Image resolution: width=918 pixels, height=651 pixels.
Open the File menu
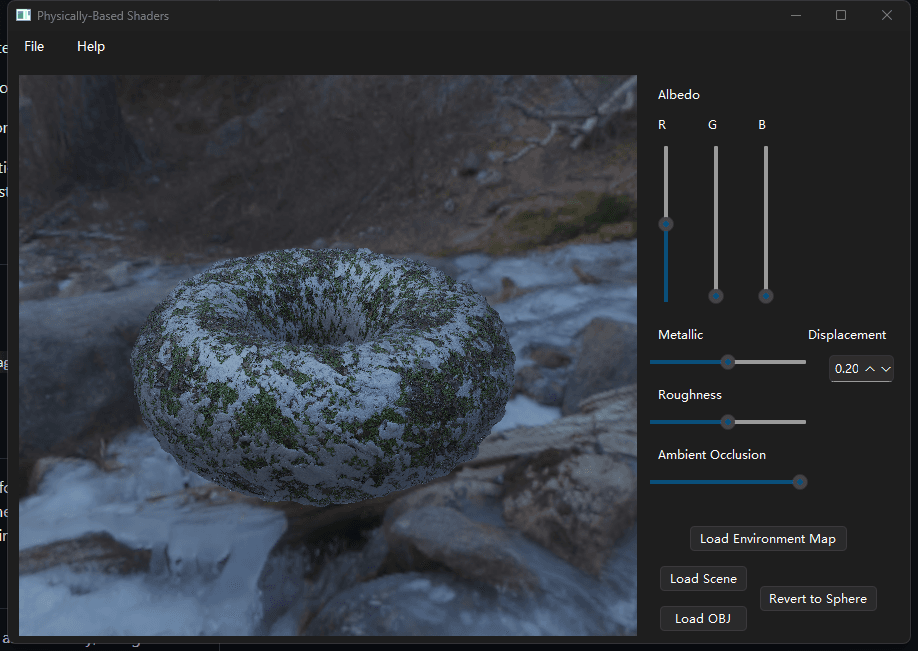(34, 46)
